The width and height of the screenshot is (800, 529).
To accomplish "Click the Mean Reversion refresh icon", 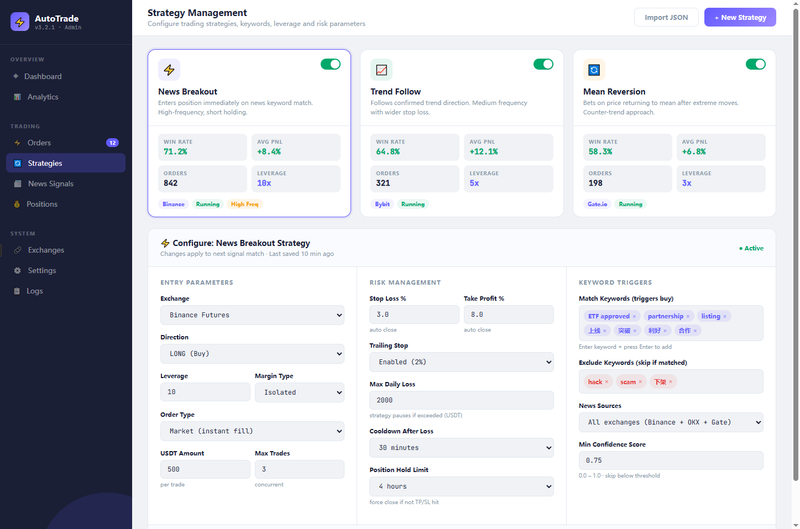I will click(593, 70).
